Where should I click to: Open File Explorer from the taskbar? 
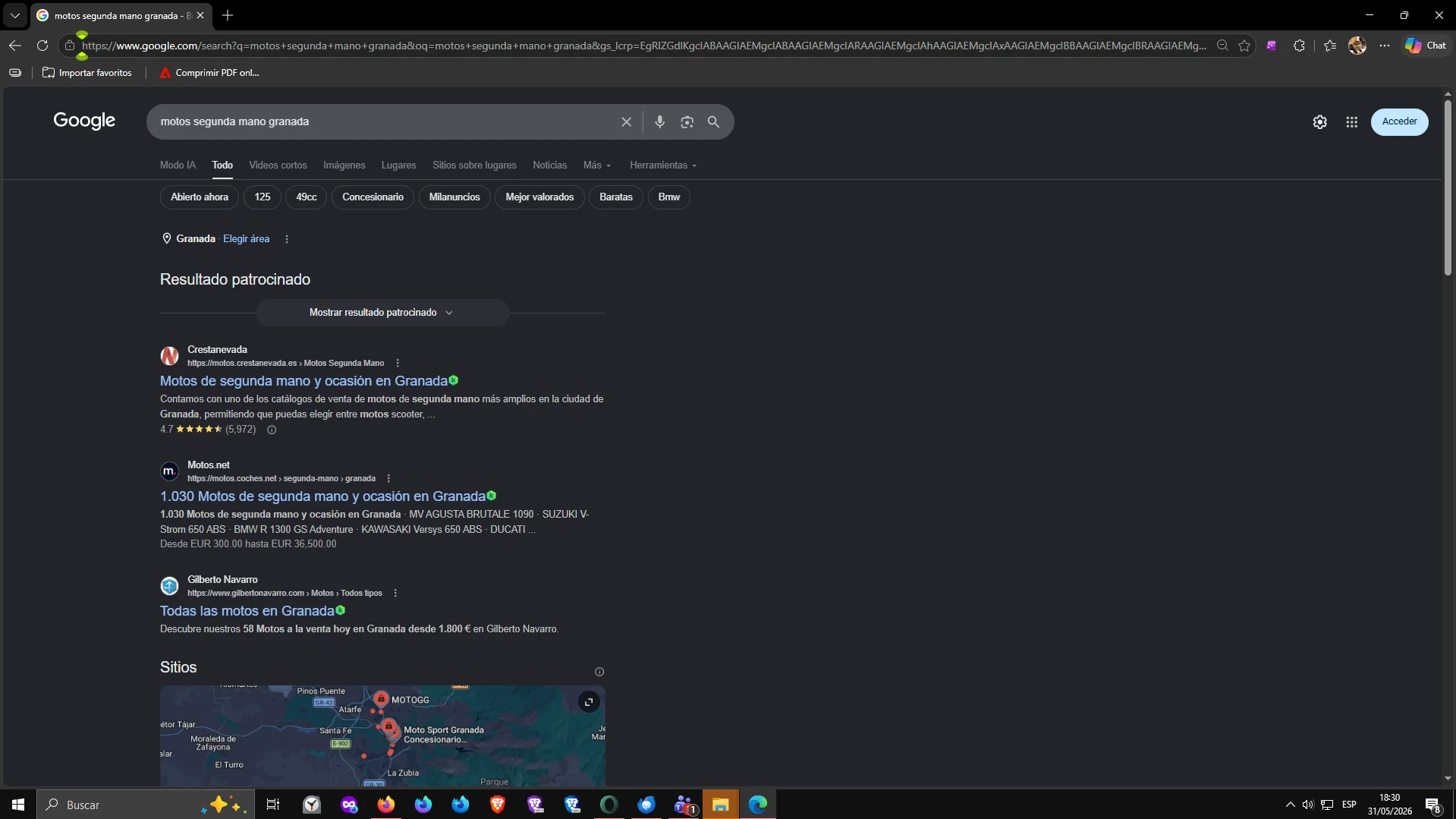(721, 805)
